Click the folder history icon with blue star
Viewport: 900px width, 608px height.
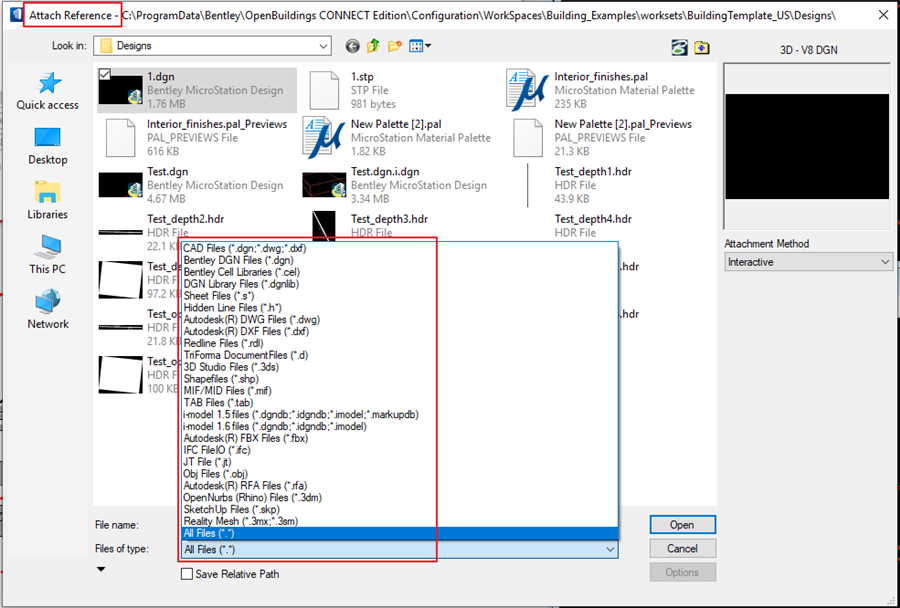coord(701,48)
